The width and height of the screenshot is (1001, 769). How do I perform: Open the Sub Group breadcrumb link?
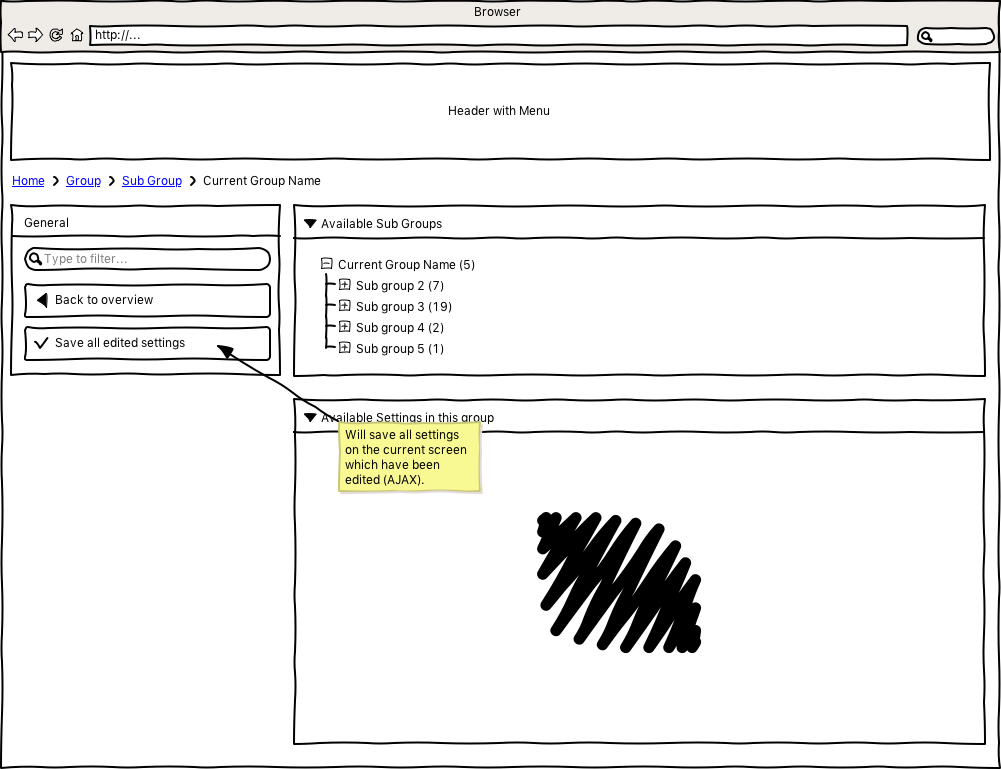(x=152, y=181)
